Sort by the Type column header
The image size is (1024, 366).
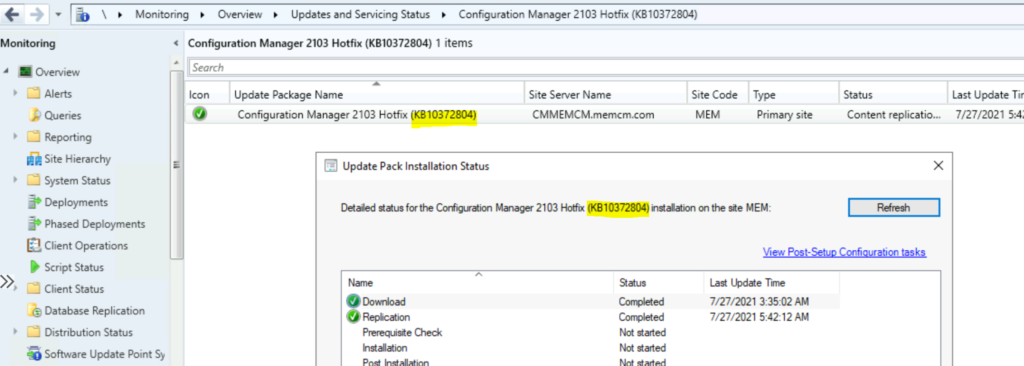[x=793, y=95]
